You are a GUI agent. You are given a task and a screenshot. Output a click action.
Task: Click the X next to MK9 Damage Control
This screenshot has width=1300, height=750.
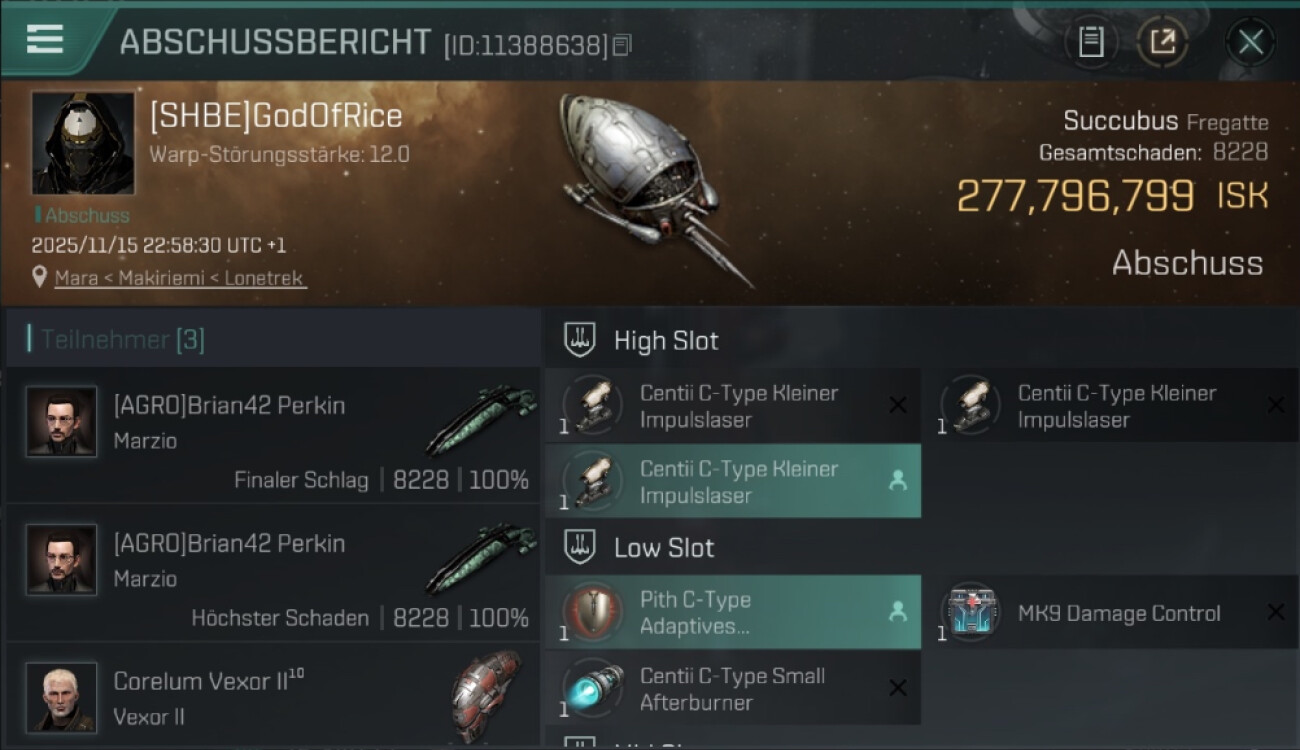(x=1275, y=612)
